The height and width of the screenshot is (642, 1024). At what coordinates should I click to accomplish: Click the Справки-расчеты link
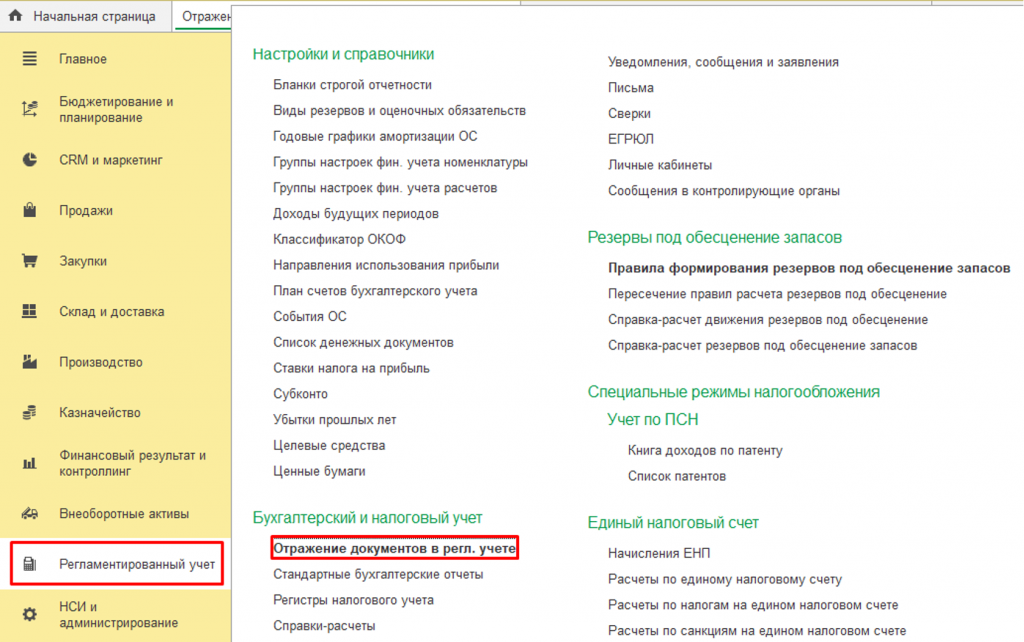[x=324, y=626]
